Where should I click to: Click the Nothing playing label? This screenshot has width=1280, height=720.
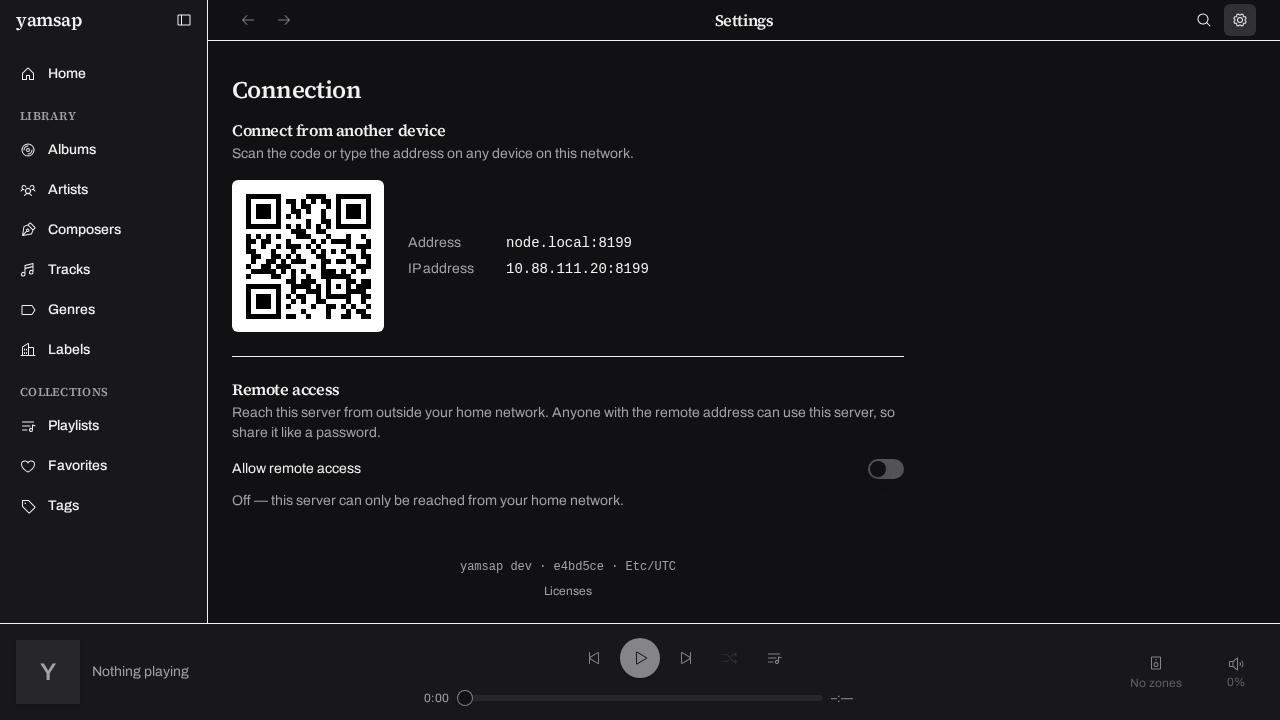point(140,672)
